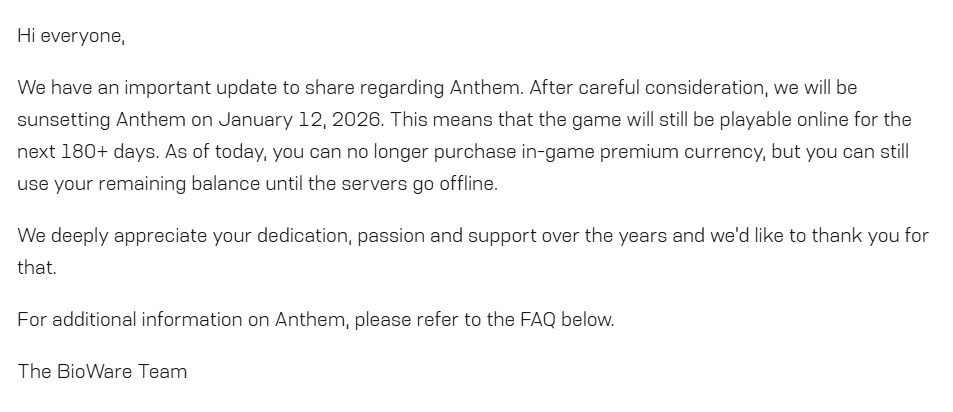Click the 'The BioWare Team' signature
This screenshot has width=953, height=412.
pos(102,371)
